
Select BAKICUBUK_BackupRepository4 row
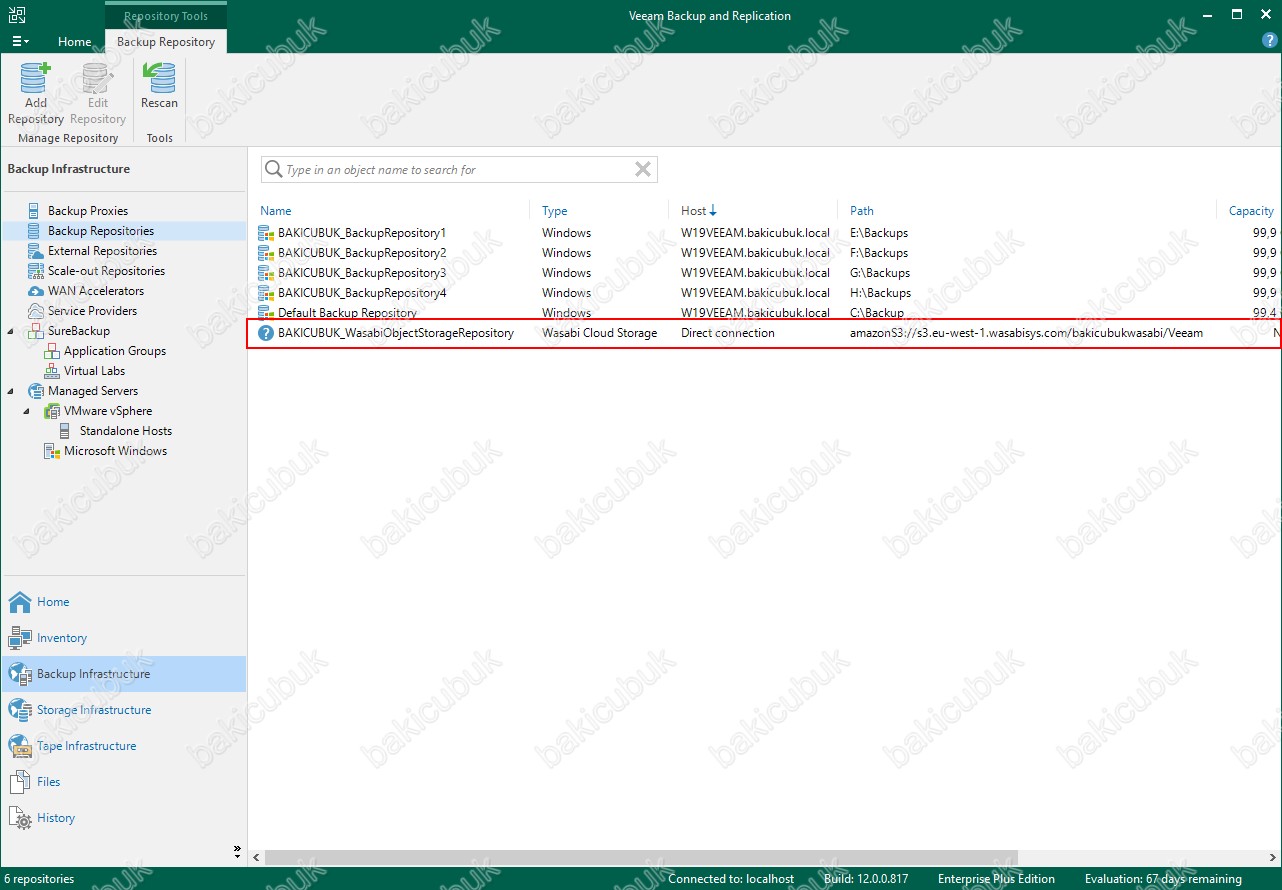pos(765,293)
